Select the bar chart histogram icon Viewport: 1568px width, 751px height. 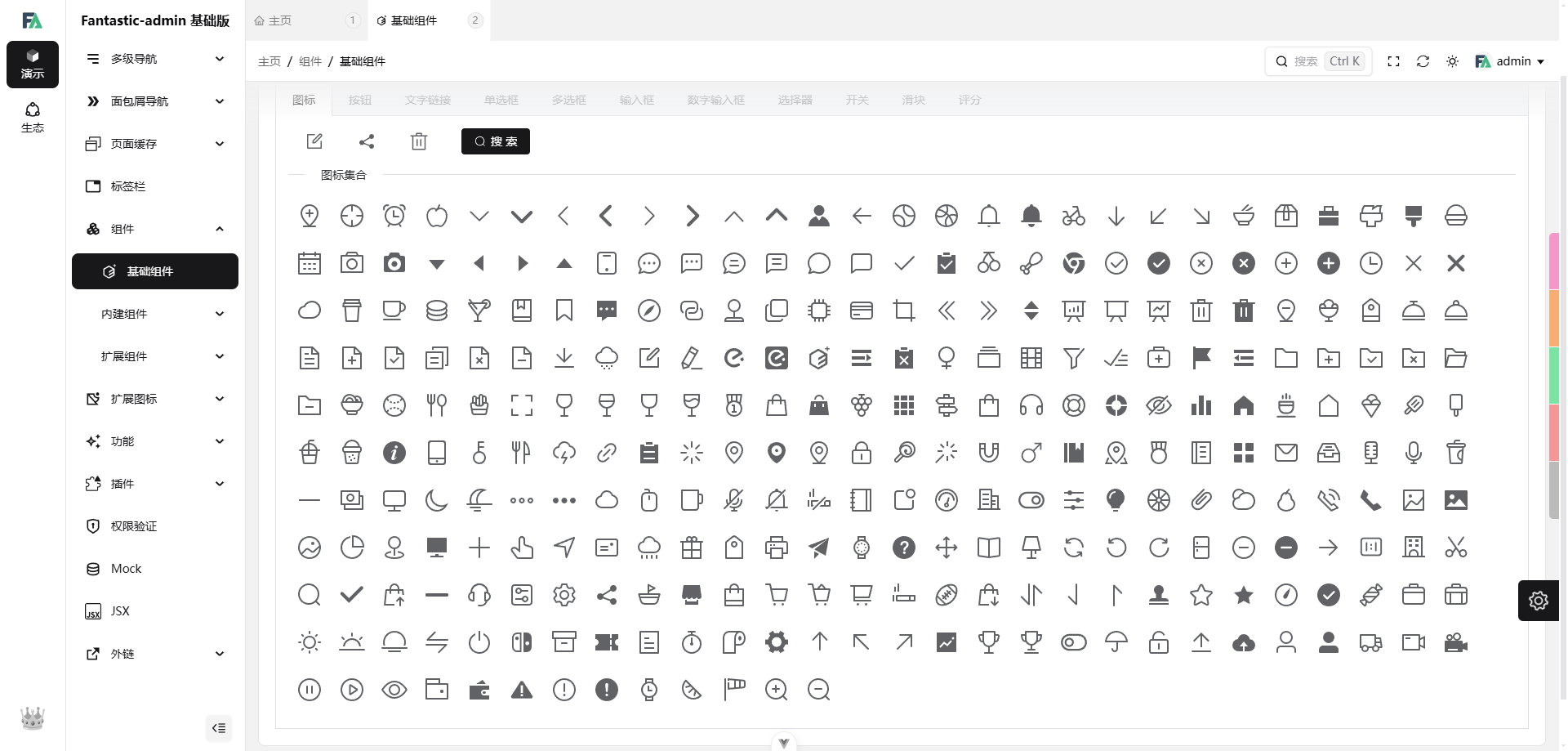tap(1201, 405)
